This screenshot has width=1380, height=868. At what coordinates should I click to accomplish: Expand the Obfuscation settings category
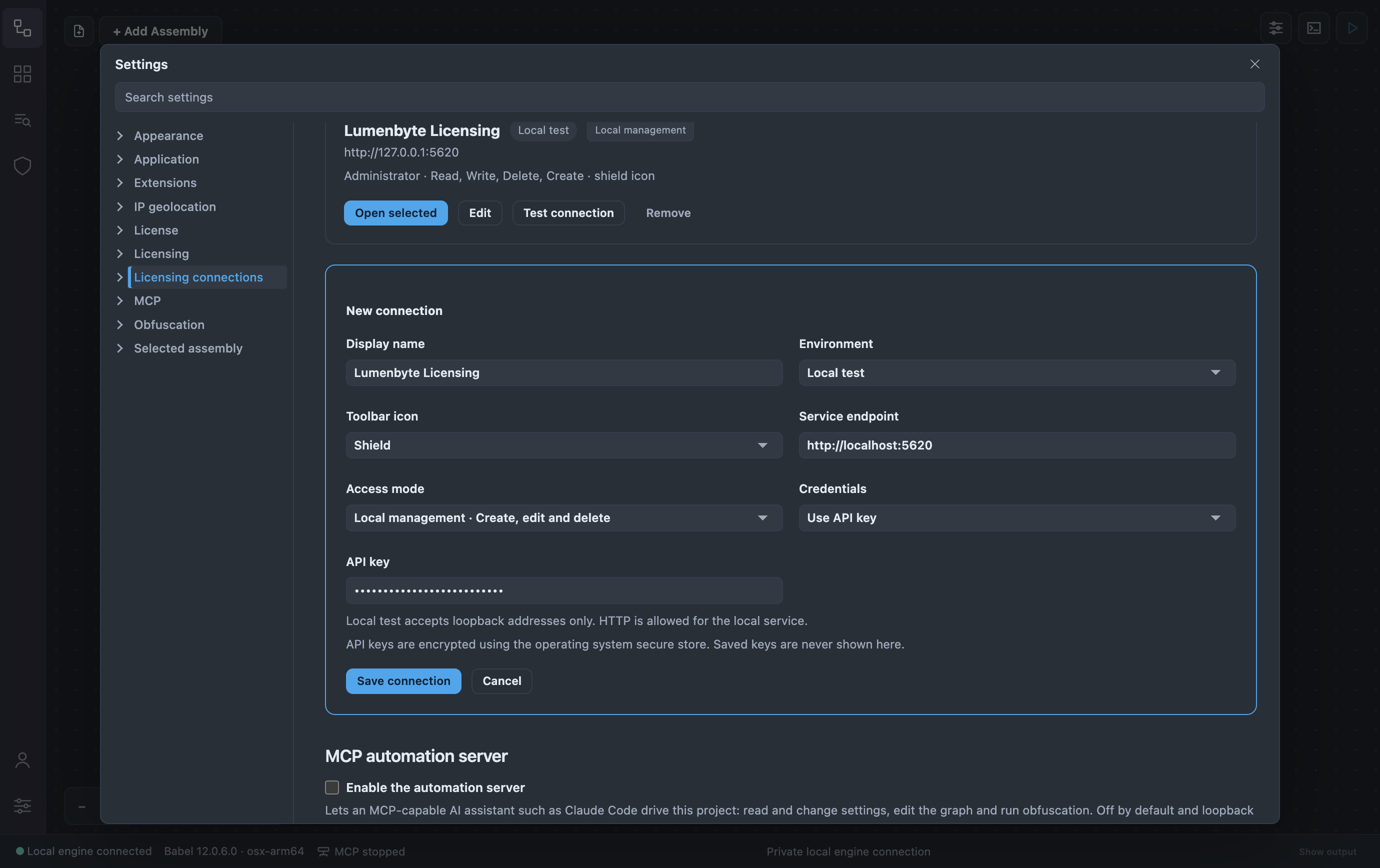tap(120, 324)
